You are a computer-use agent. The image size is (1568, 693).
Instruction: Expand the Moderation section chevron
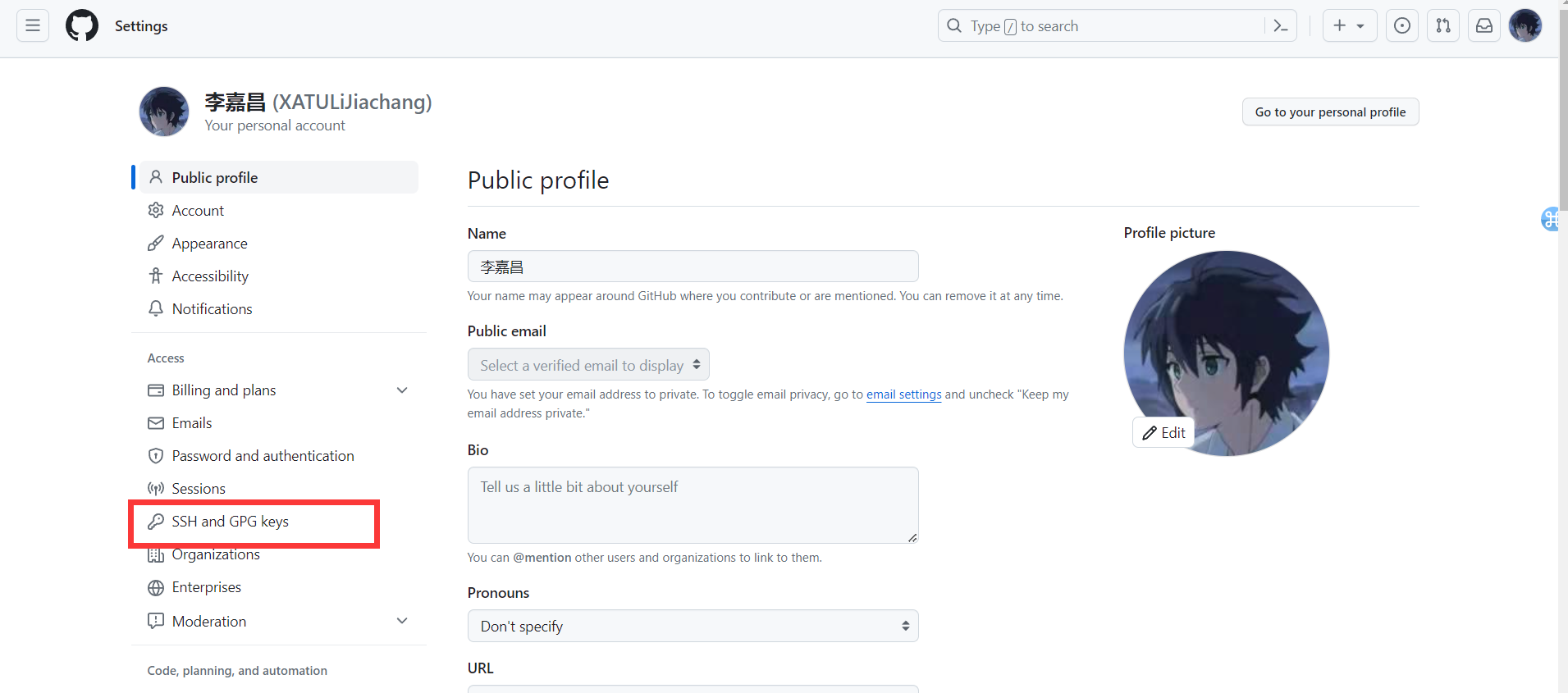[x=402, y=621]
